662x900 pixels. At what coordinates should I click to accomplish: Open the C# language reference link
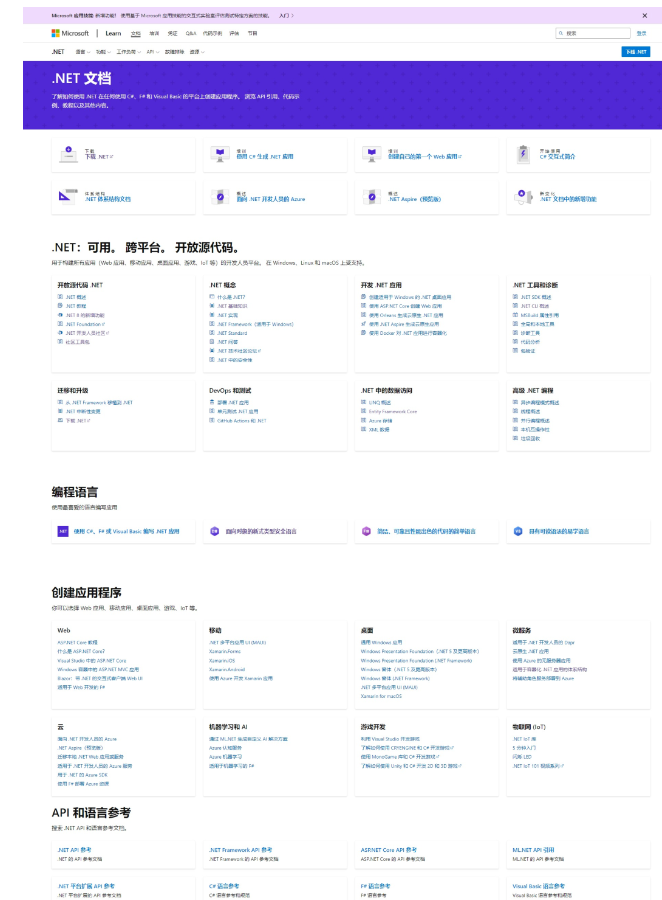coord(224,886)
